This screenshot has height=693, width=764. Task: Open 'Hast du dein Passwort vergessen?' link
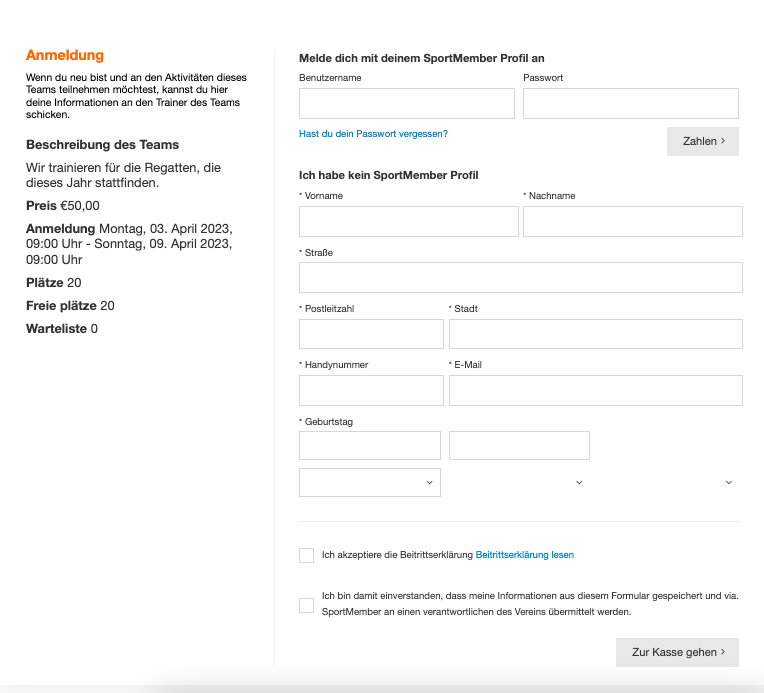point(373,134)
